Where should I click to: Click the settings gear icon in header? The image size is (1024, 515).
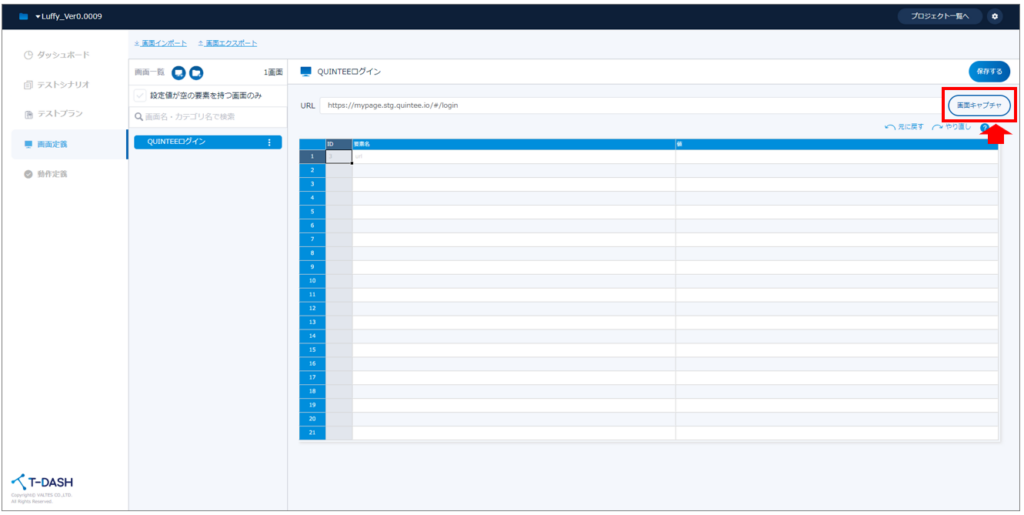(x=993, y=17)
